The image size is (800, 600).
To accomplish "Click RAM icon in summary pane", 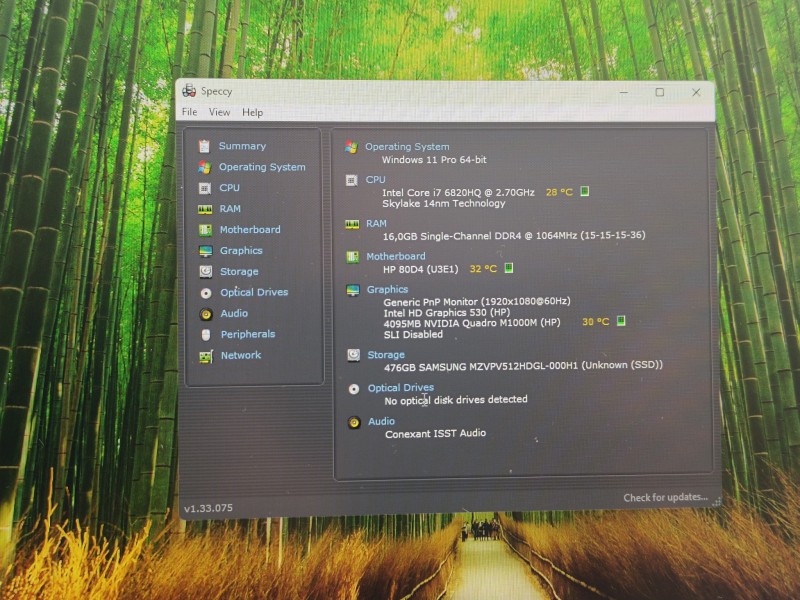I will coord(352,224).
